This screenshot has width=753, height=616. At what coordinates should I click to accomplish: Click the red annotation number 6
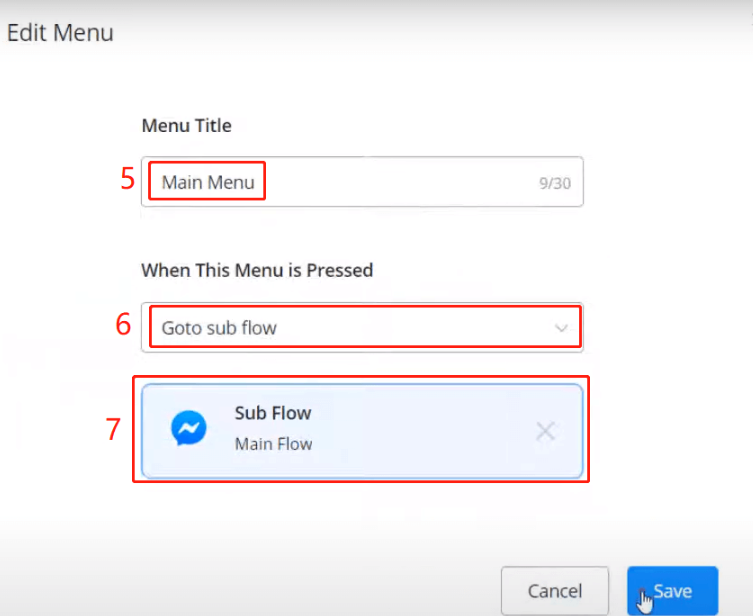(124, 325)
